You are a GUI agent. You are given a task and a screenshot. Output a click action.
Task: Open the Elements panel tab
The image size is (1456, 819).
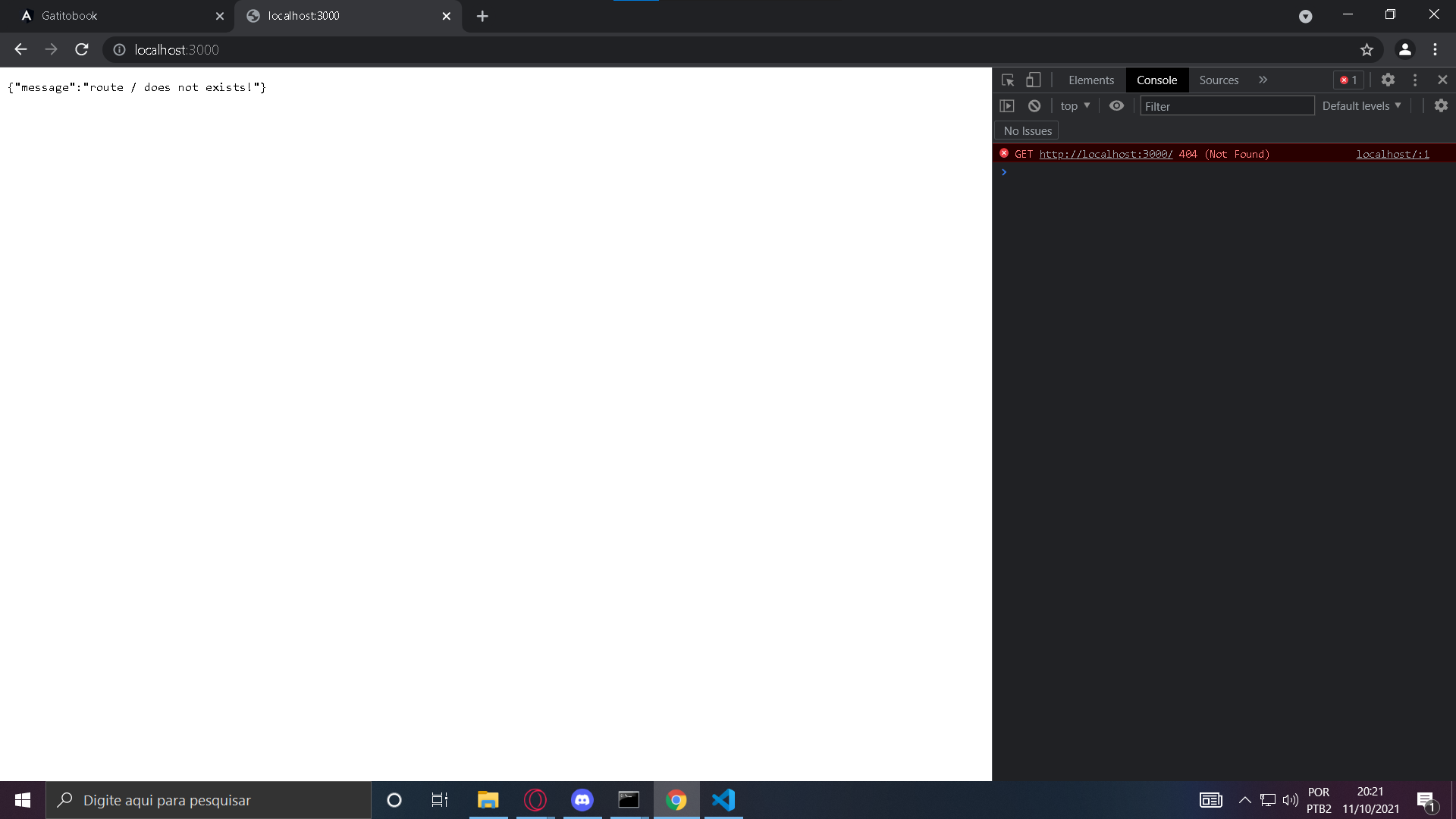(x=1091, y=80)
